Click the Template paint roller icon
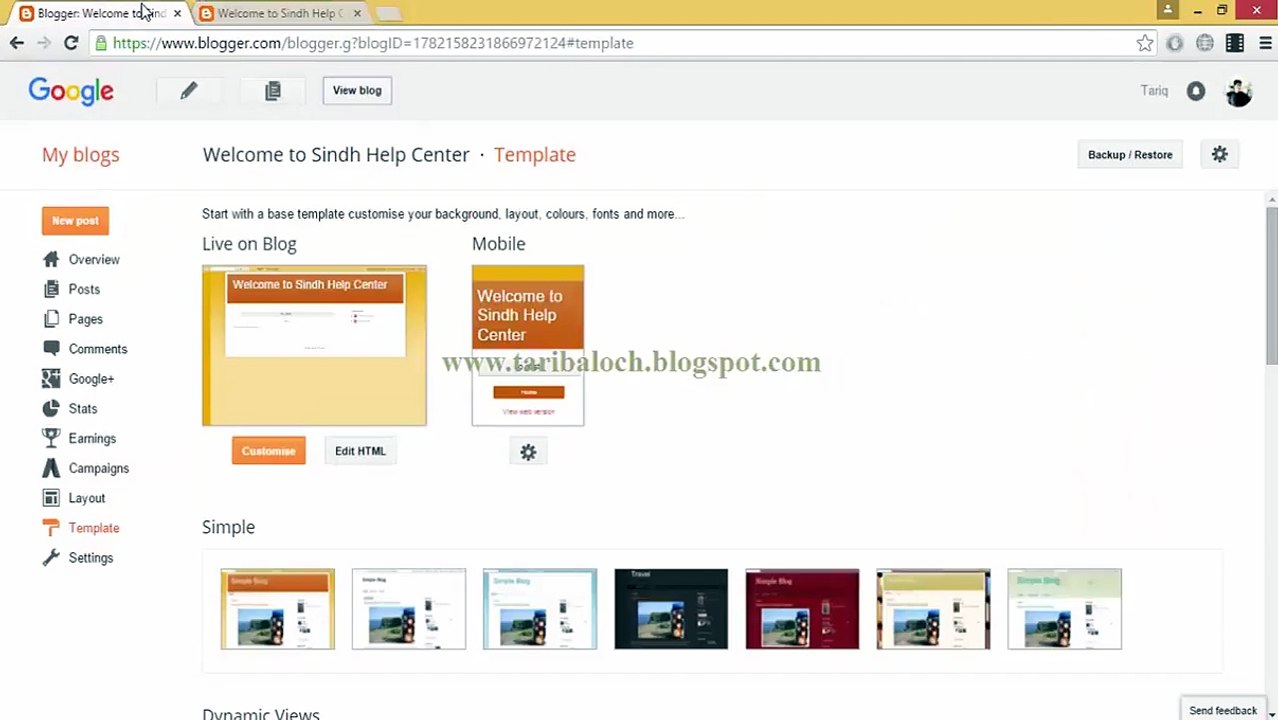The width and height of the screenshot is (1278, 720). pos(51,528)
